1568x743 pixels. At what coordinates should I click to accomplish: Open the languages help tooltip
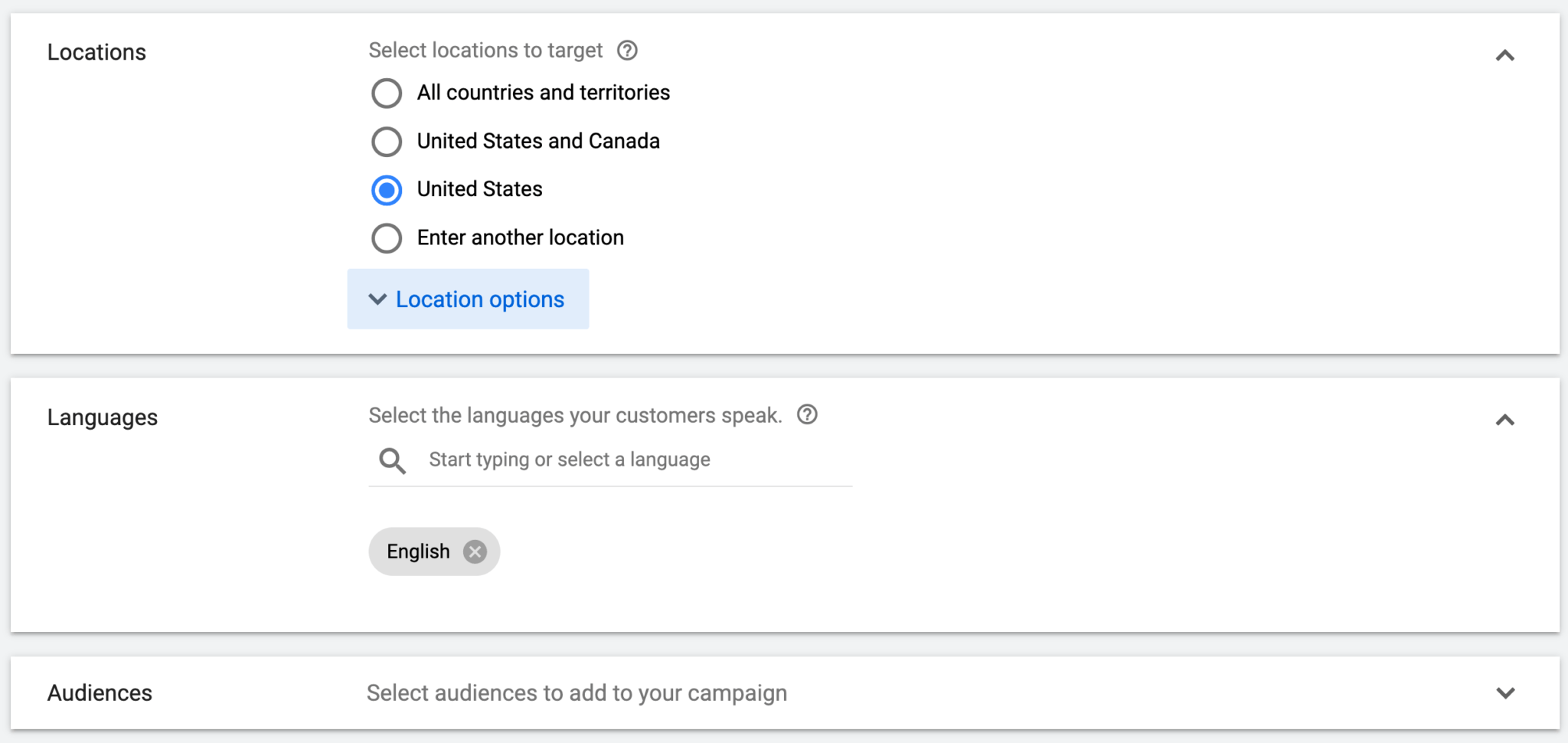pos(807,414)
